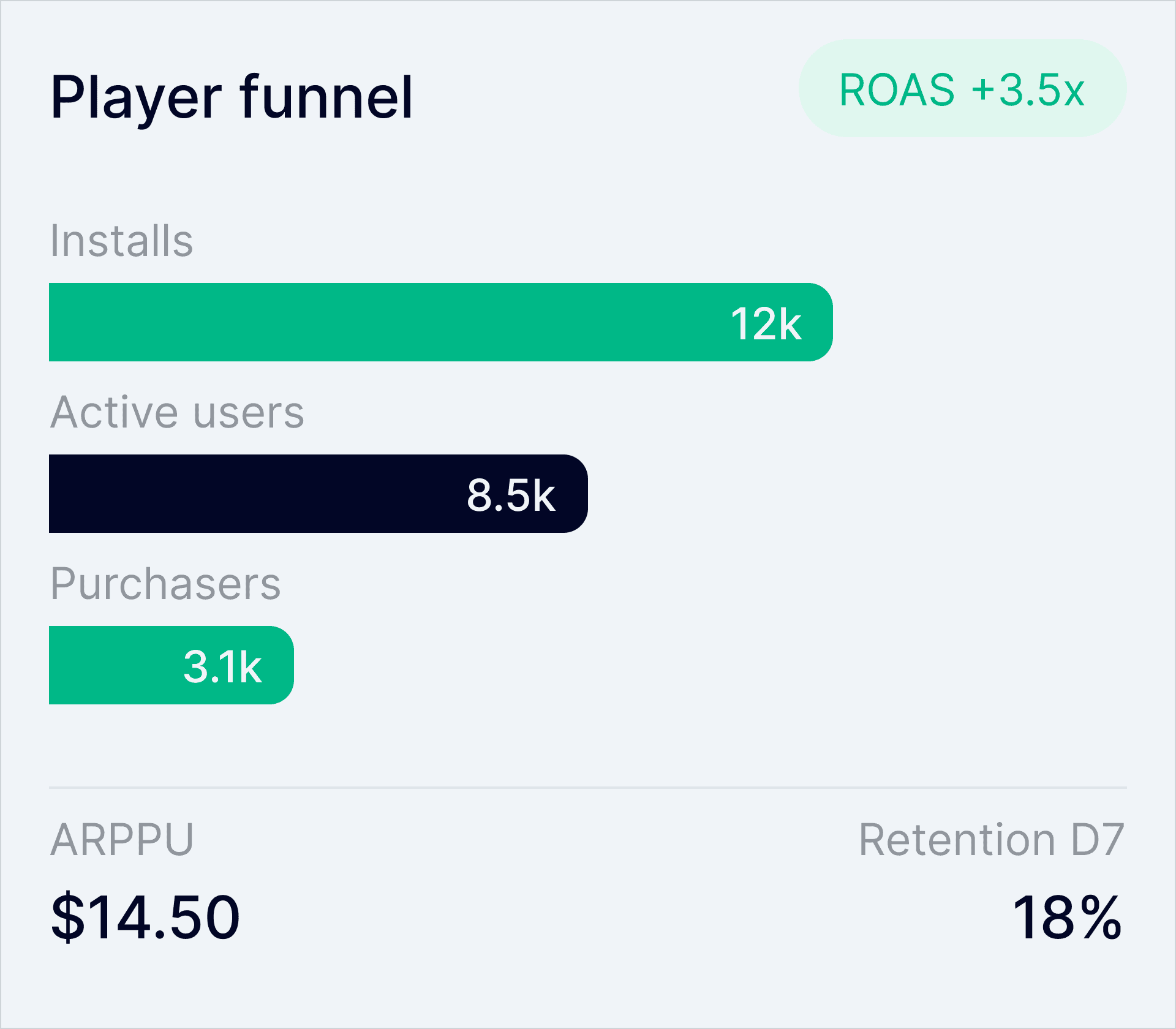Click the 8.5k Active users value

coord(510,495)
